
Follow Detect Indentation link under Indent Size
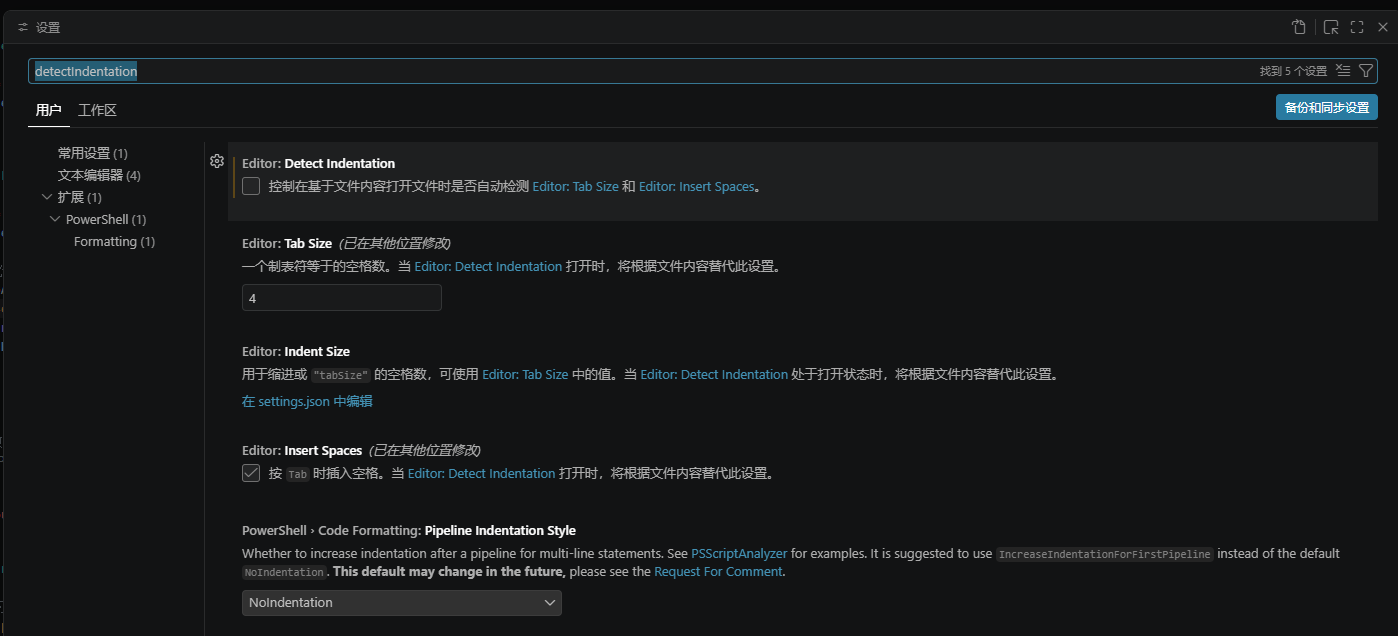tap(714, 374)
